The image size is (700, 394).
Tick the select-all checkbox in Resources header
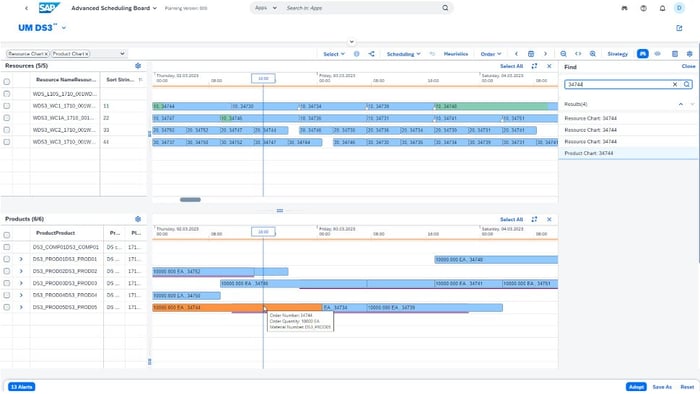coord(7,82)
